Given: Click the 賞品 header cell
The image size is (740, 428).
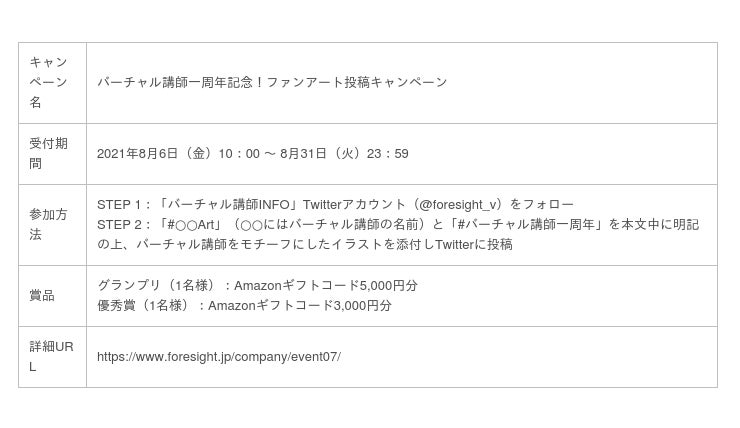Looking at the screenshot, I should (x=52, y=296).
